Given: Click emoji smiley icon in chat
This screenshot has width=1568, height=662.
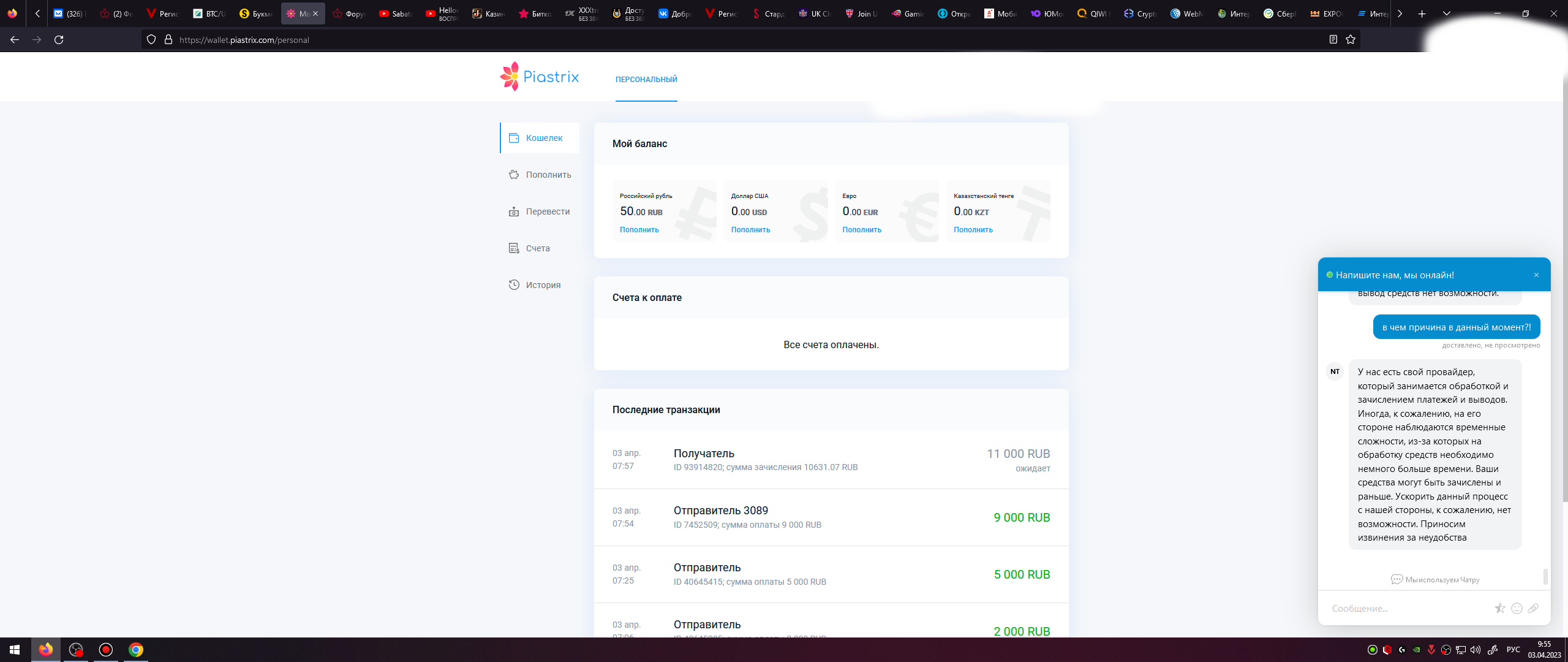Looking at the screenshot, I should [x=1517, y=608].
